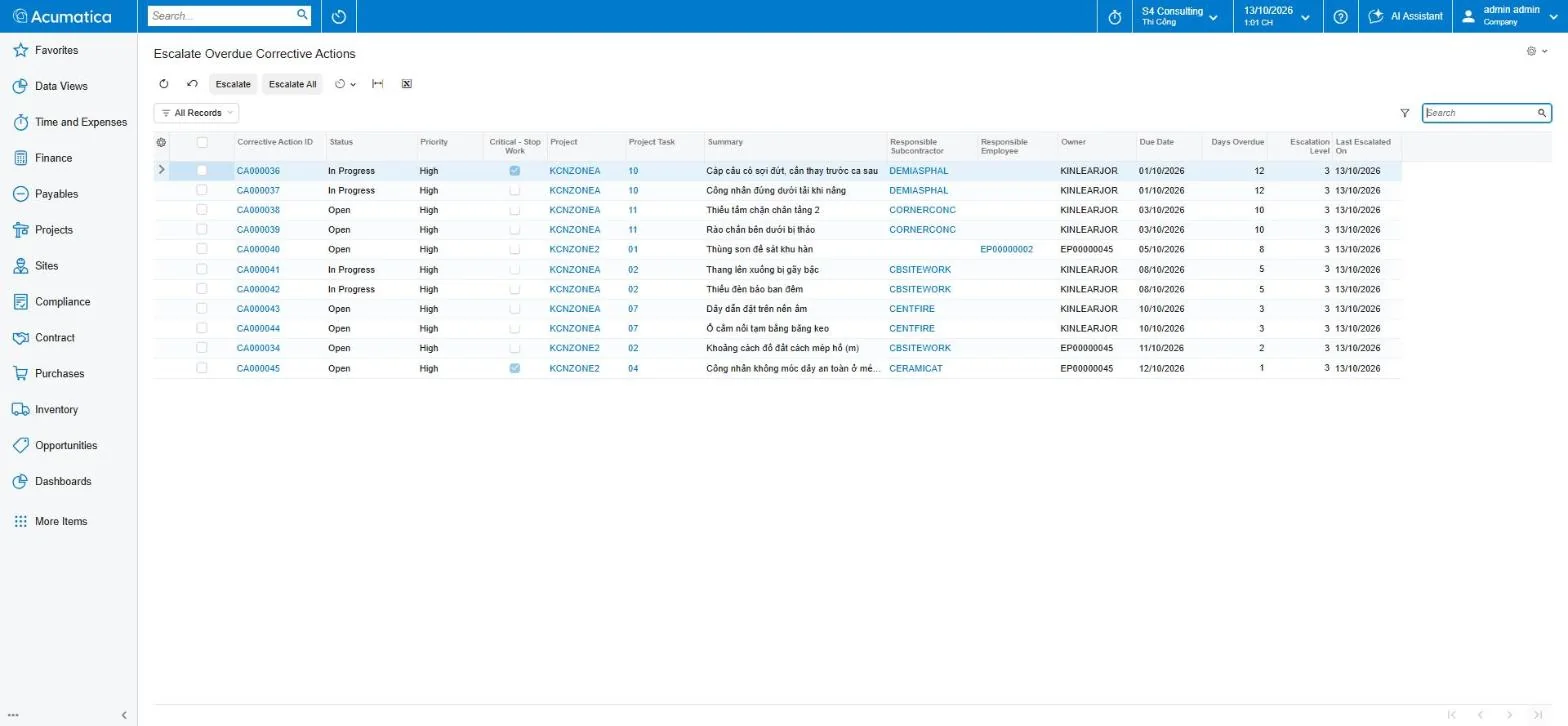Open the Help question mark menu
1568x726 pixels.
pos(1341,17)
